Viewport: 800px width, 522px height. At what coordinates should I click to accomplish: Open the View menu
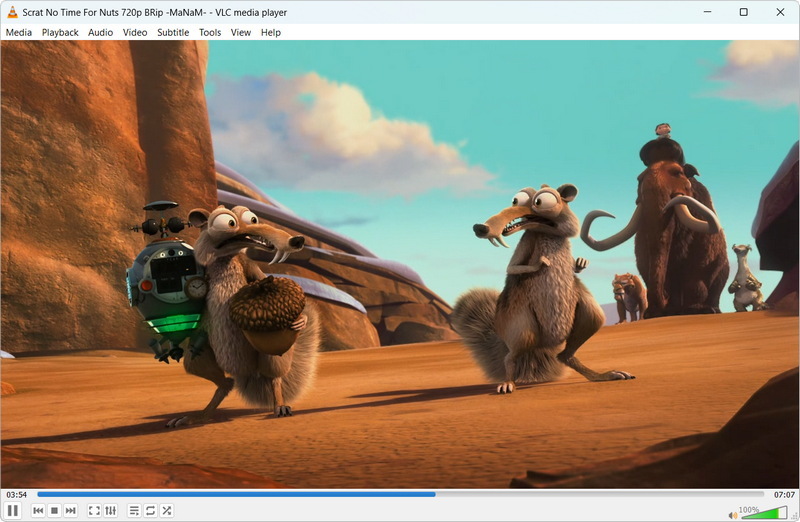241,32
